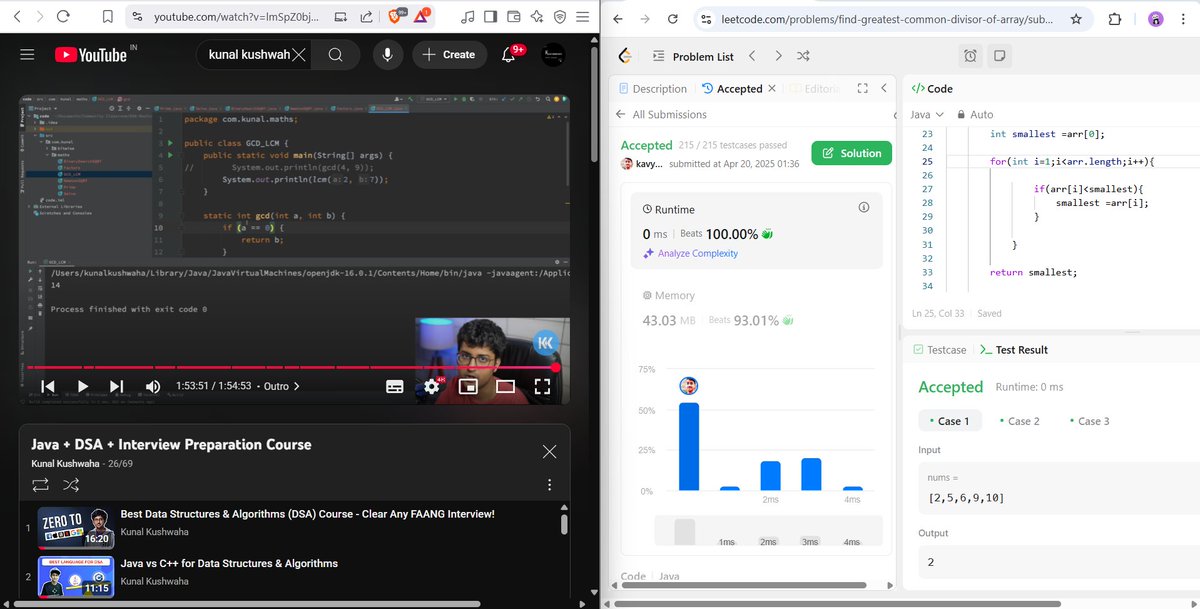Open the Brave Wallet icon

pyautogui.click(x=514, y=17)
